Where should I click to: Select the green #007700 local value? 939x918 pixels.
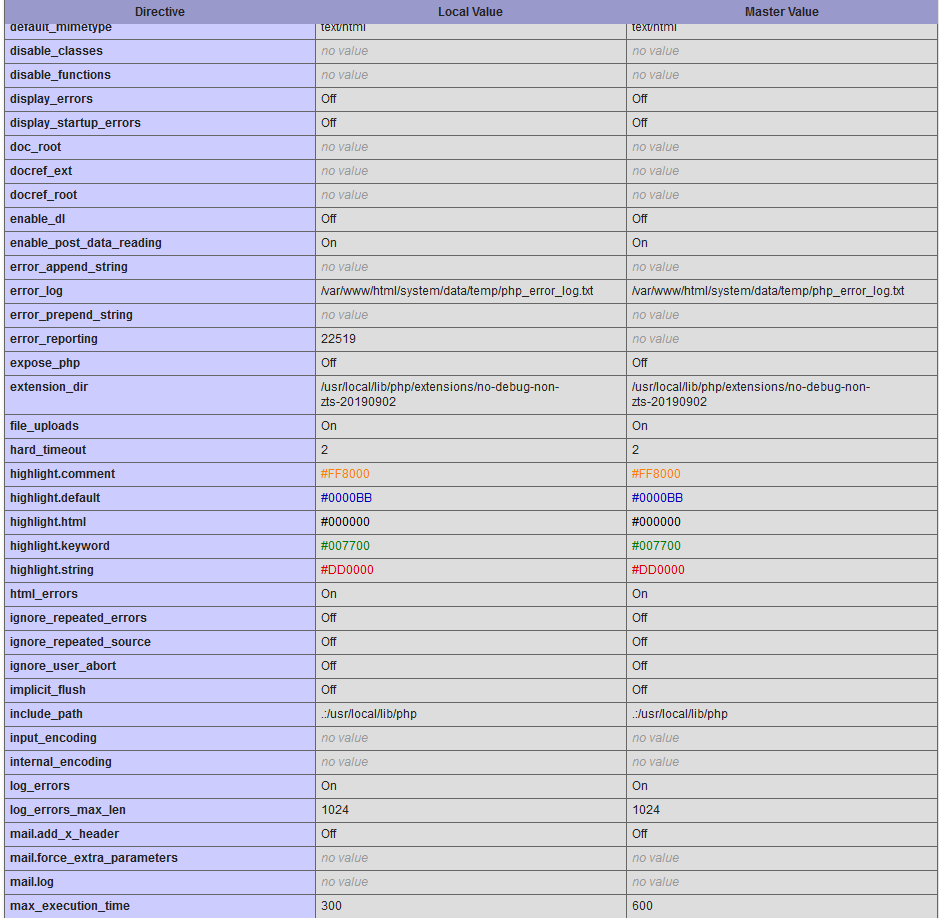[x=345, y=546]
